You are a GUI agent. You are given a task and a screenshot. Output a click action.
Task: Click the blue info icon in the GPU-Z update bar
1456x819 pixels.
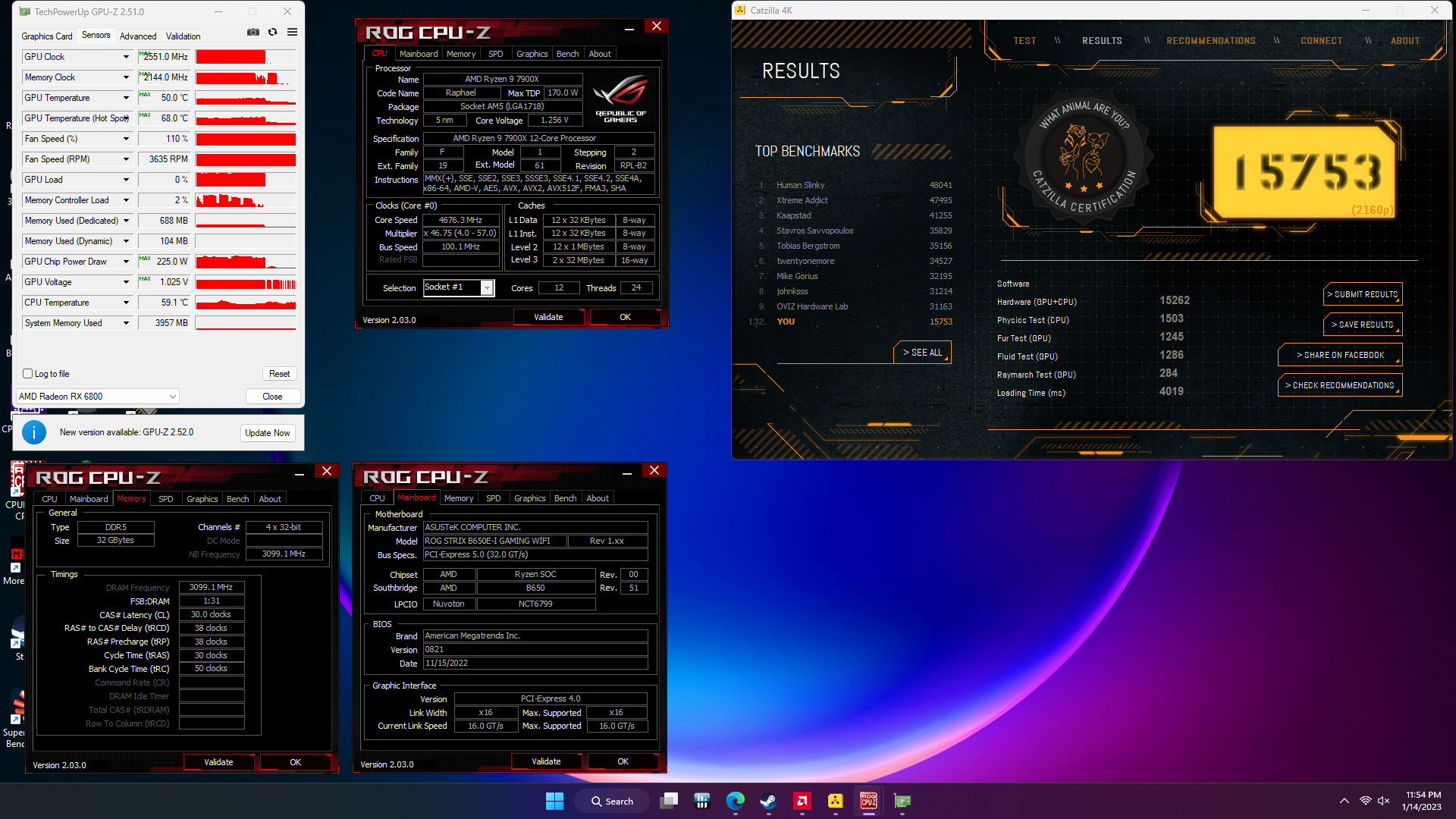34,432
